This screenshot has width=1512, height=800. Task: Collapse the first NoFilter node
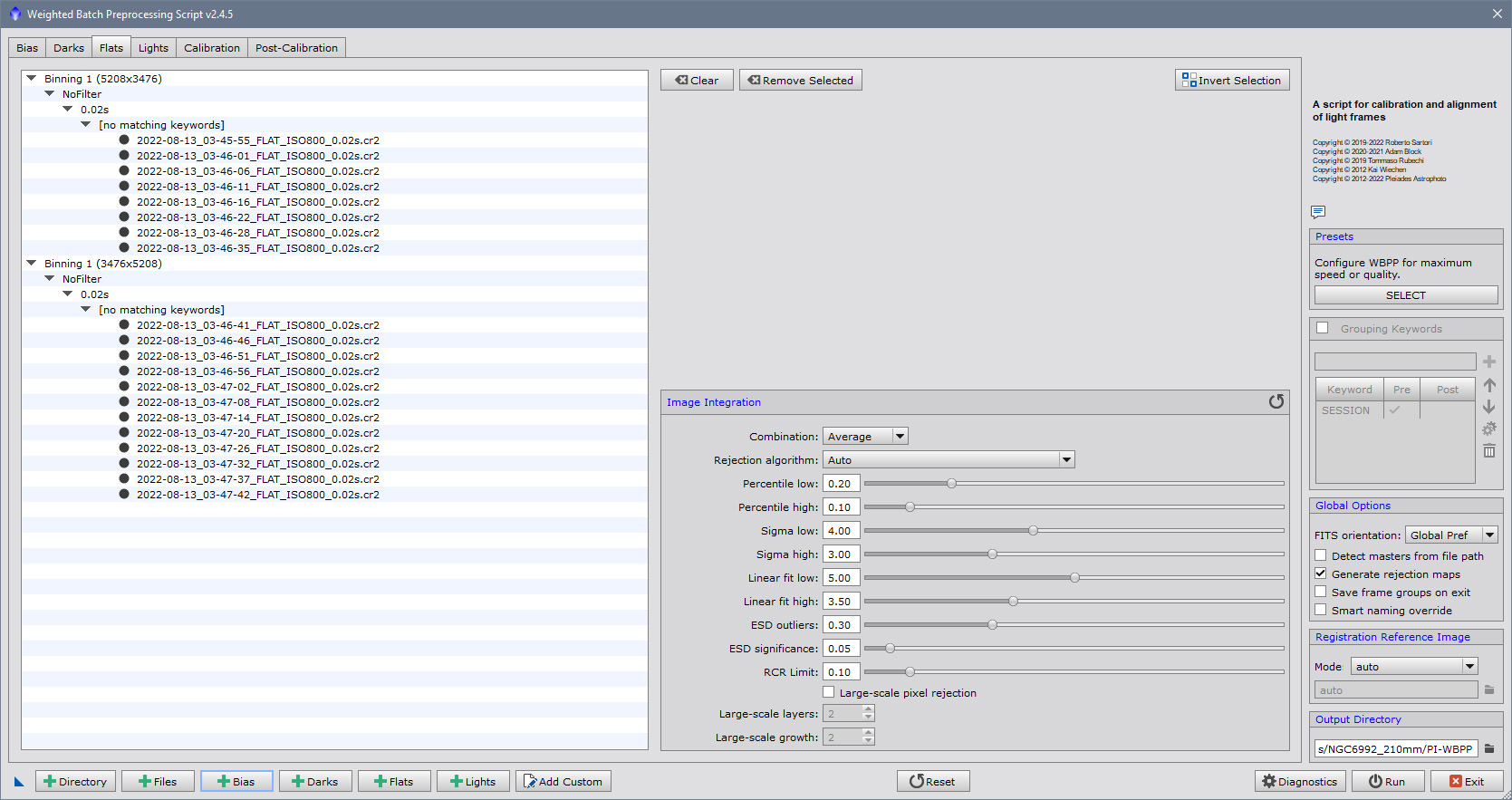pyautogui.click(x=50, y=94)
